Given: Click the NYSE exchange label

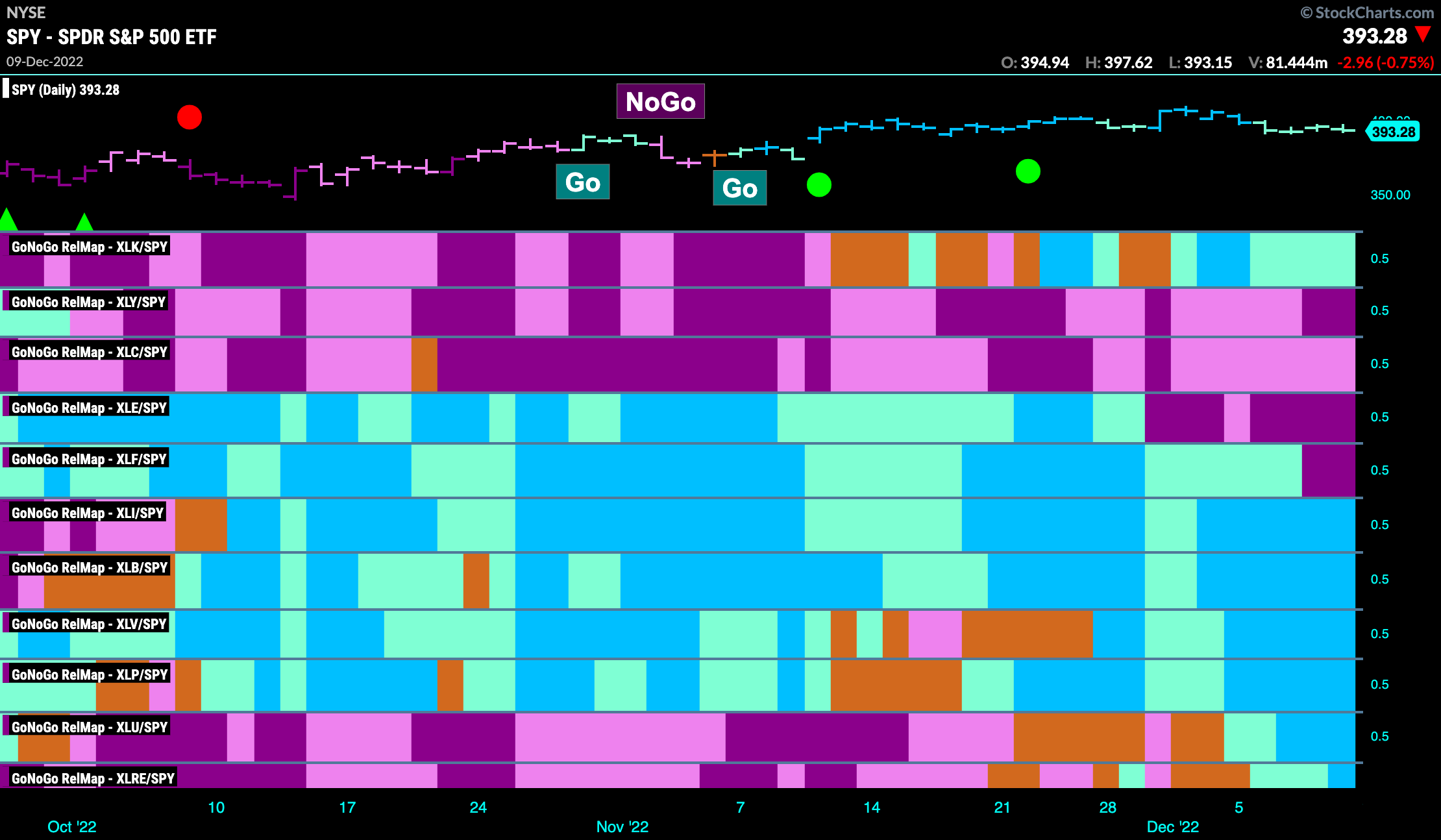Looking at the screenshot, I should coord(26,12).
